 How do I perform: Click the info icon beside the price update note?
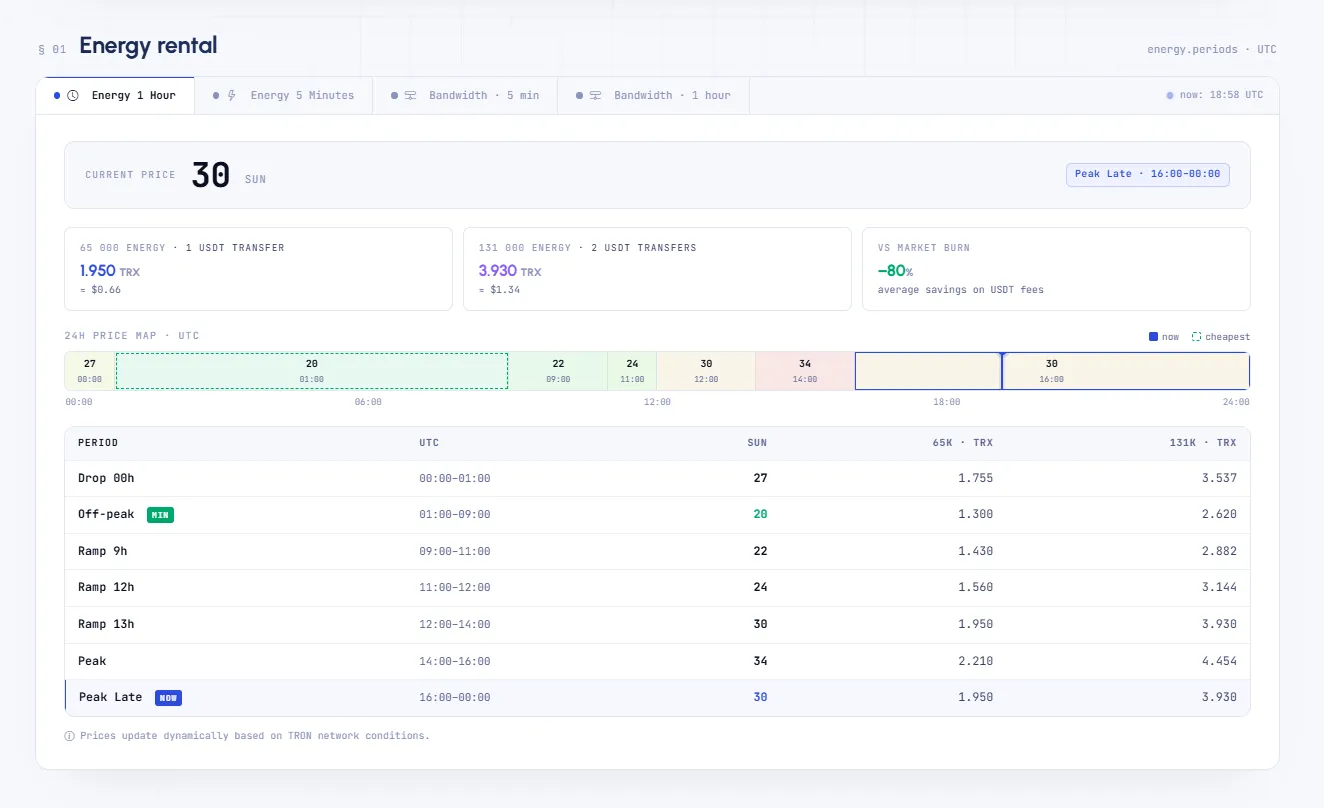click(x=70, y=736)
